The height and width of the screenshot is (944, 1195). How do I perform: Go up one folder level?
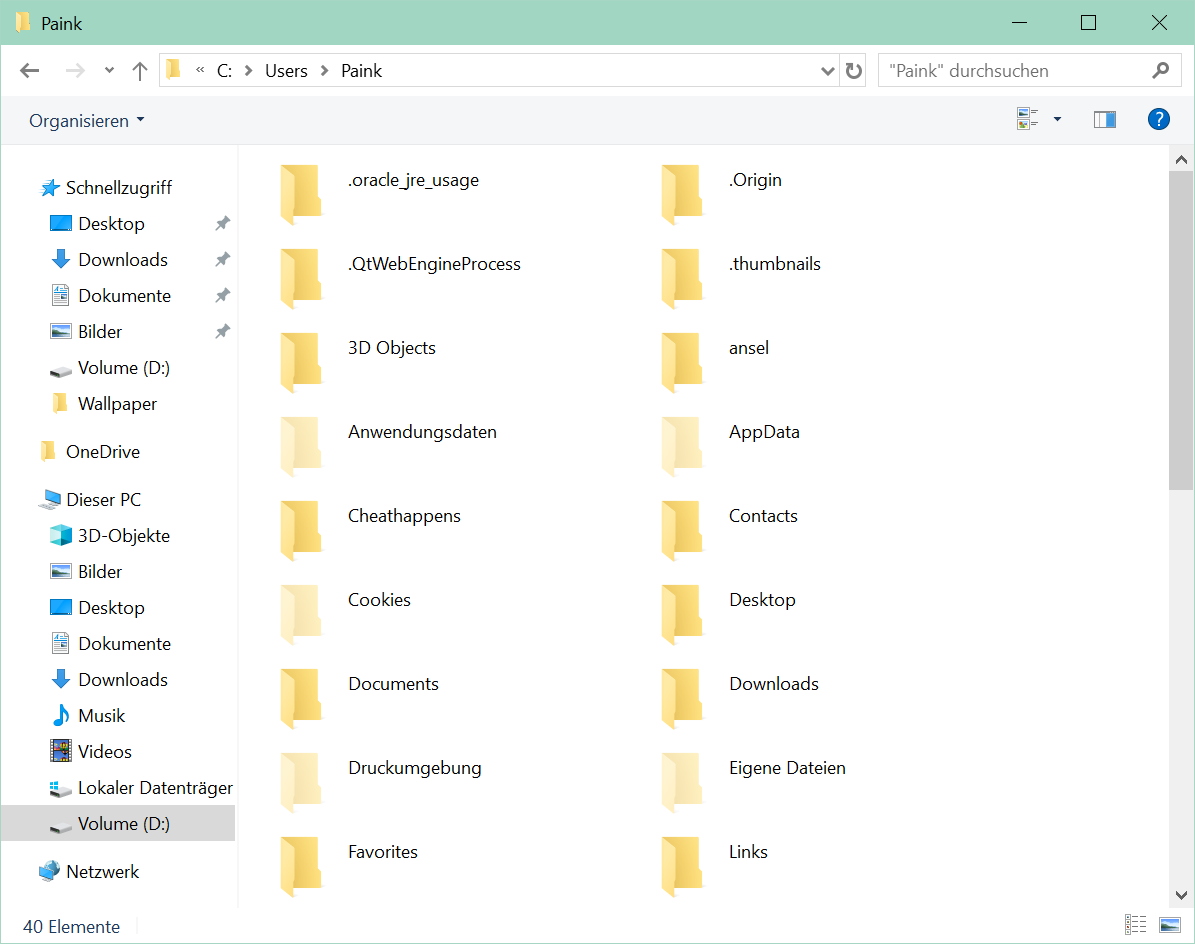click(x=139, y=71)
